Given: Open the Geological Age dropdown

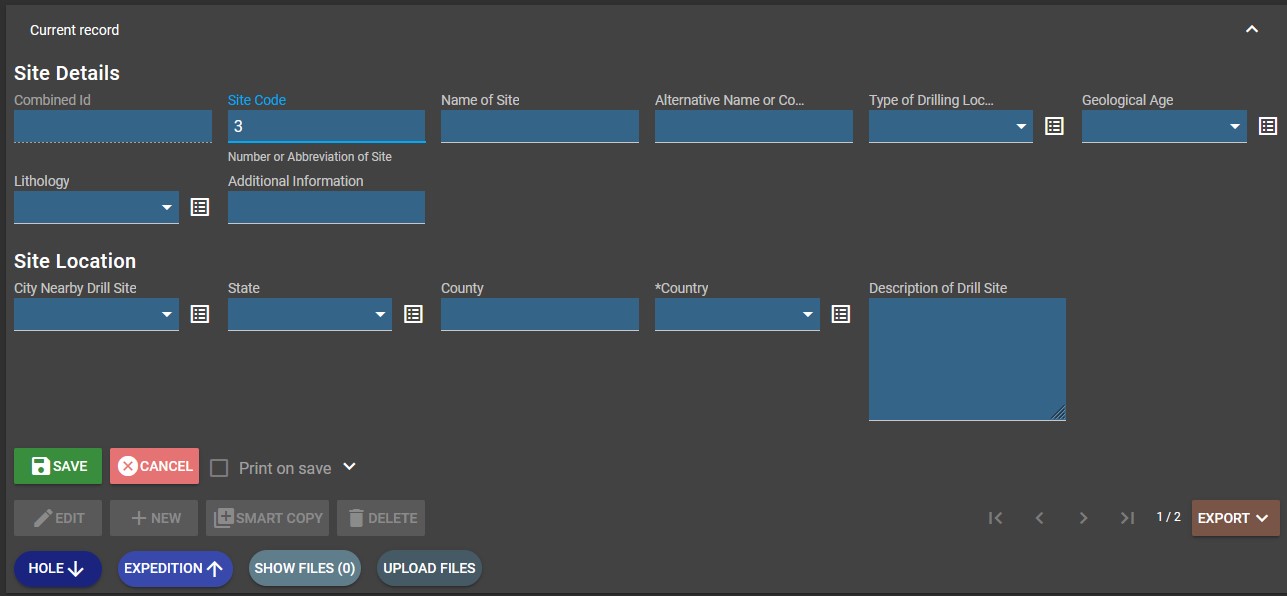Looking at the screenshot, I should point(1163,127).
